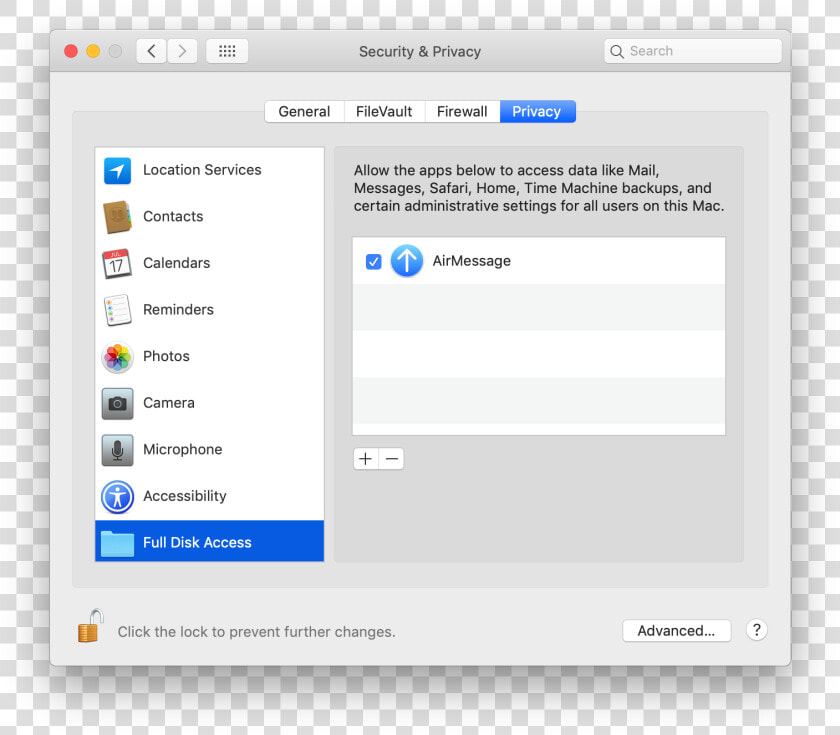Switch to the FileVault tab
This screenshot has height=735, width=840.
click(384, 111)
